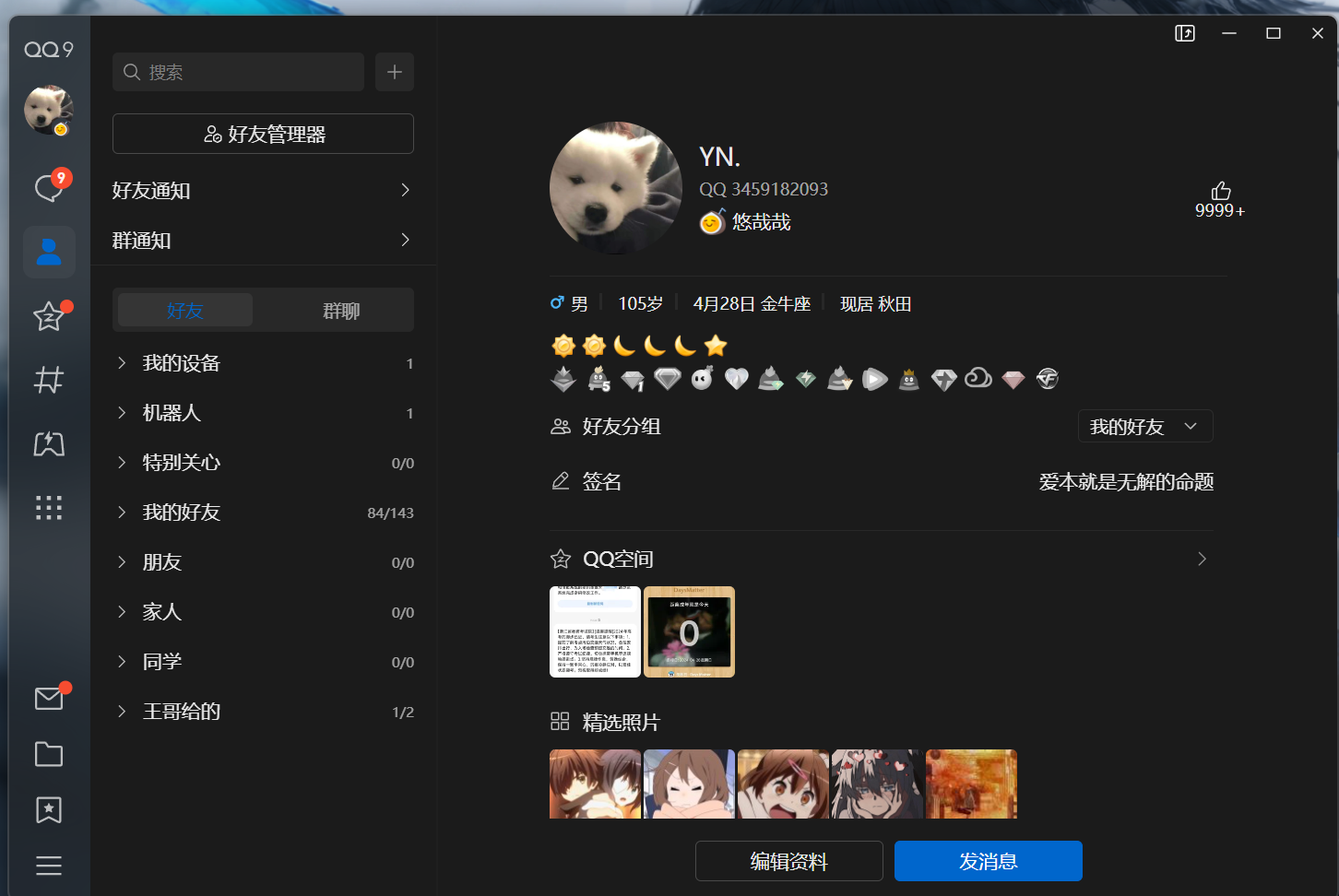This screenshot has width=1339, height=896.
Task: Click the QQ9 logo
Action: (49, 49)
